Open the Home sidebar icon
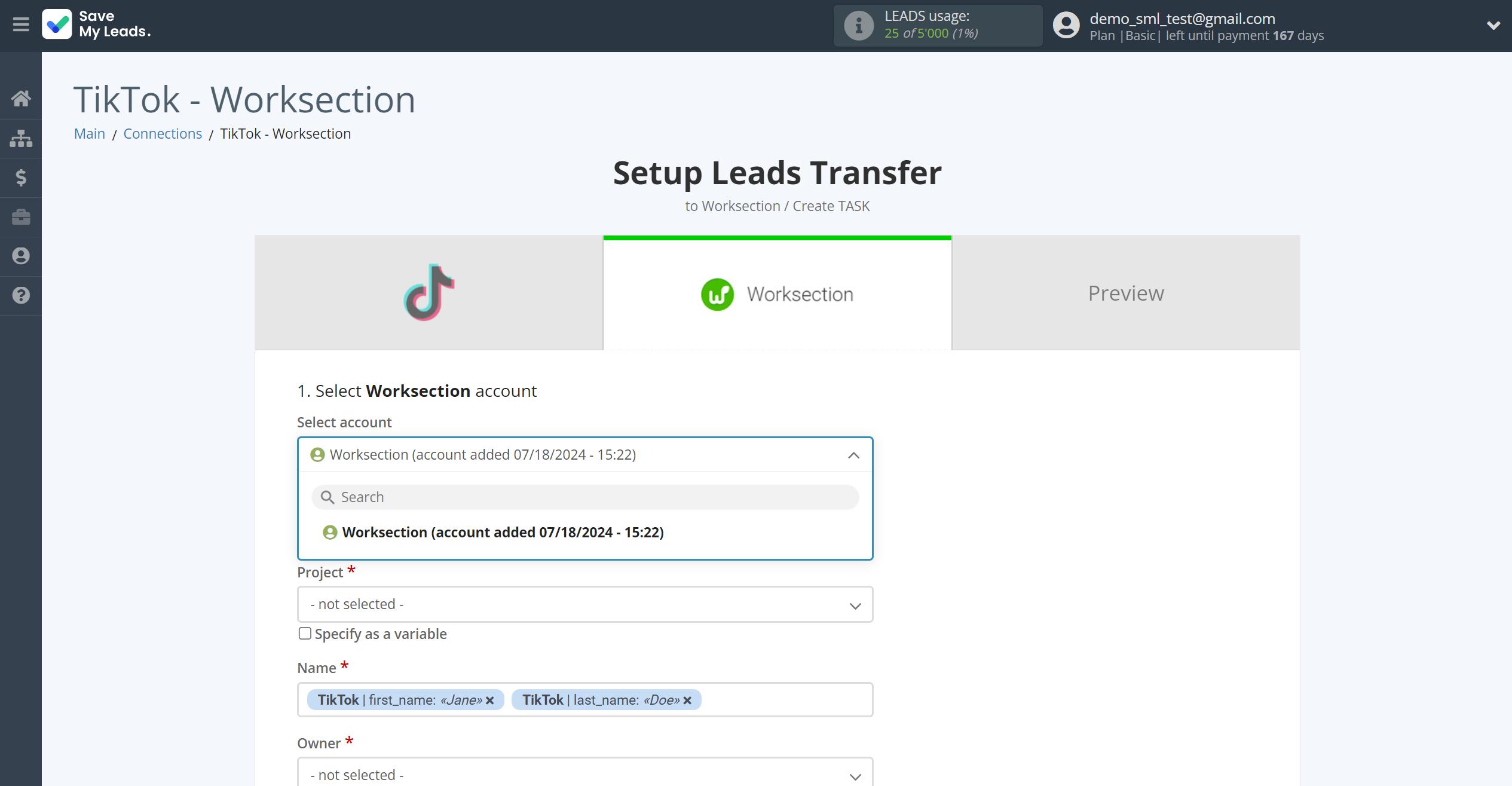 point(21,99)
